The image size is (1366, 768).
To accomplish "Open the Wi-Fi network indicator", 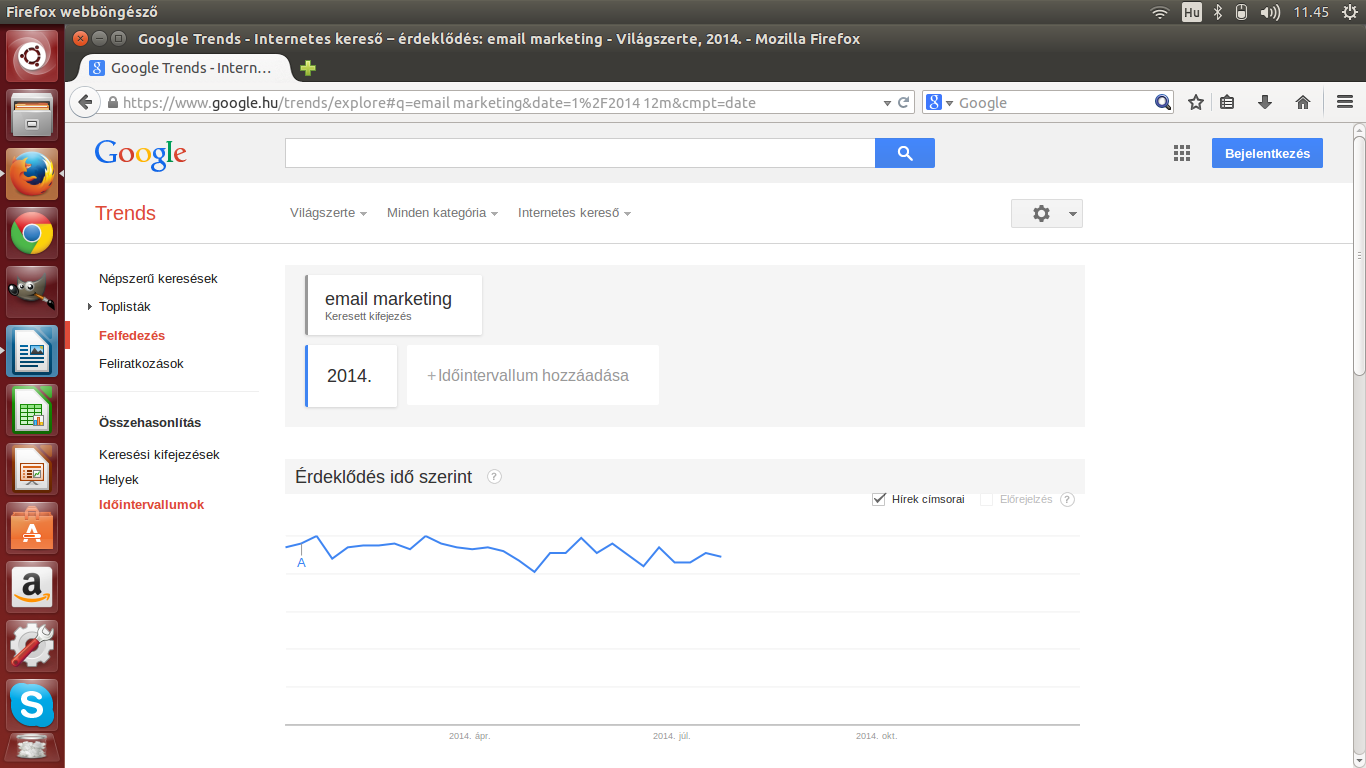I will point(1160,12).
